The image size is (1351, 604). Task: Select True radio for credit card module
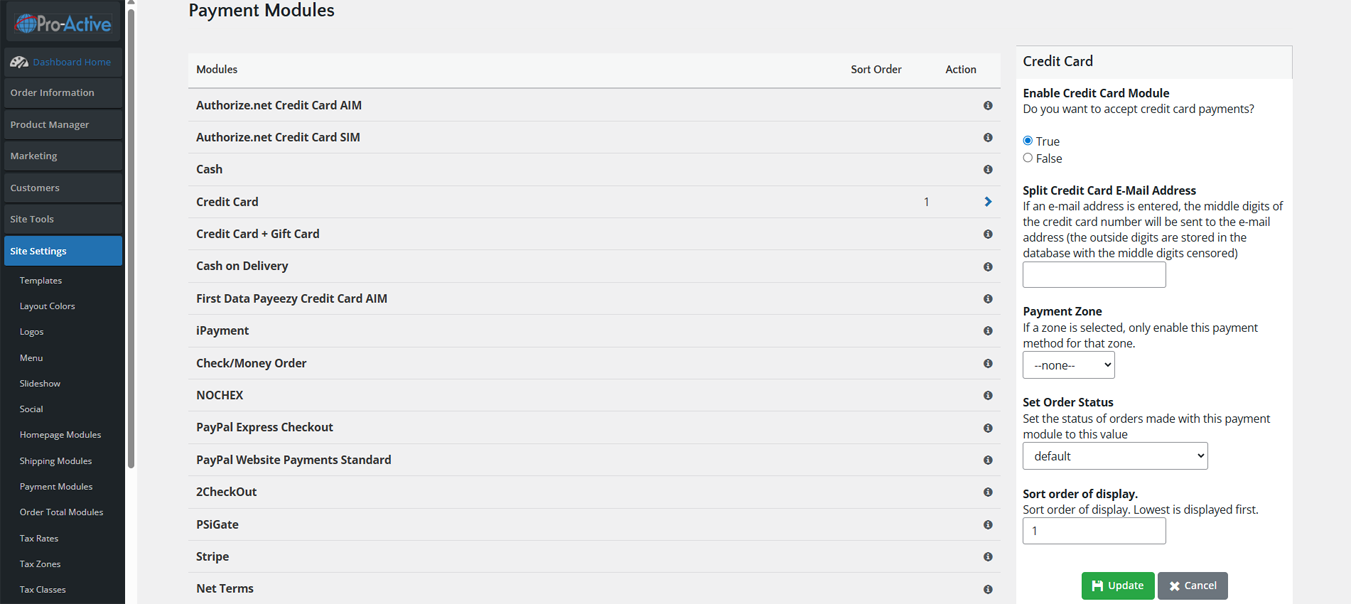[1028, 141]
